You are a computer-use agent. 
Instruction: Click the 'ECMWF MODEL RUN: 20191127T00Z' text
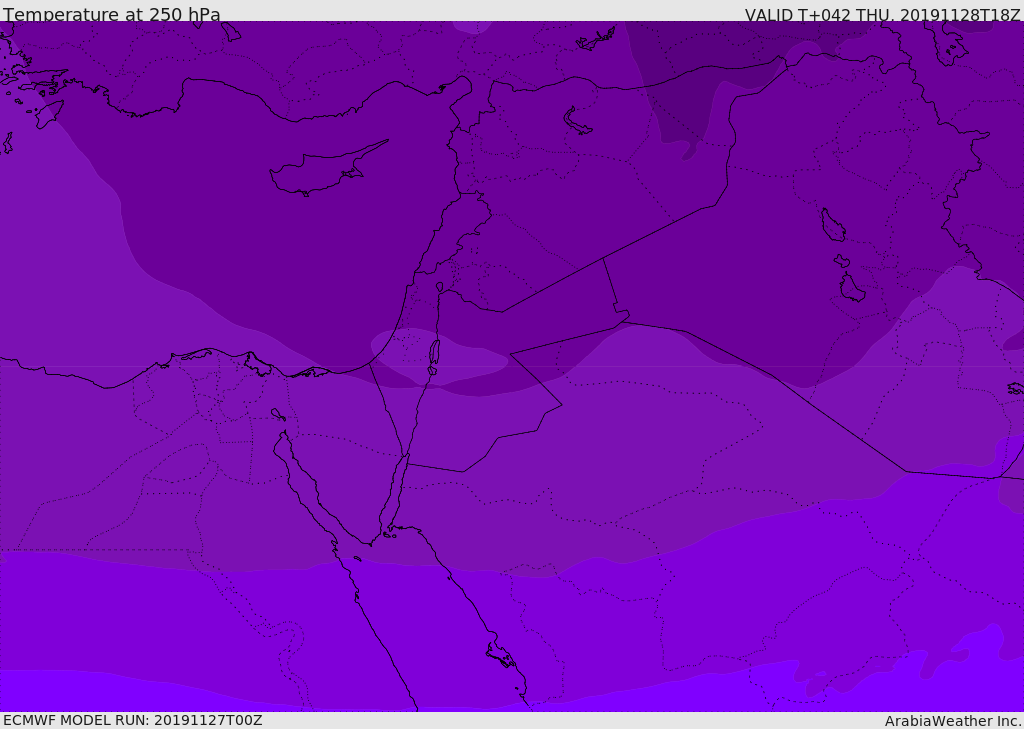coord(133,720)
